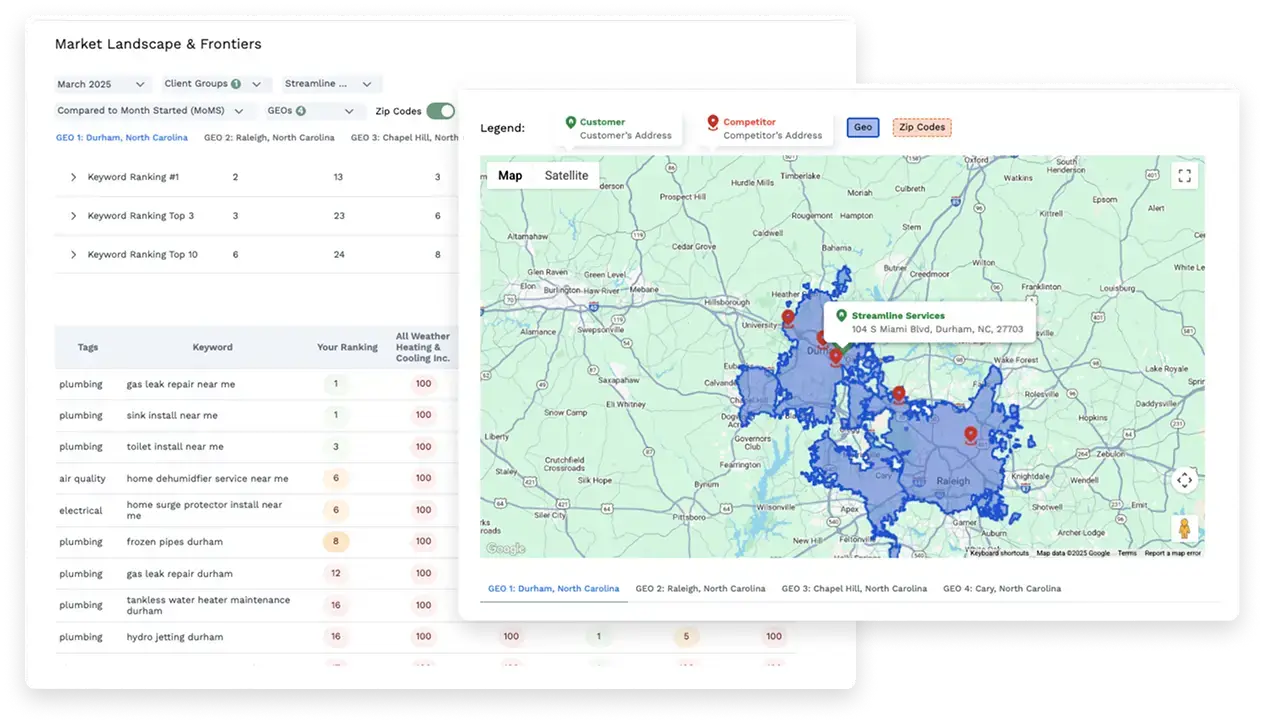Click keyword 'gas leak repair near me'
This screenshot has height=724, width=1265.
pyautogui.click(x=181, y=384)
